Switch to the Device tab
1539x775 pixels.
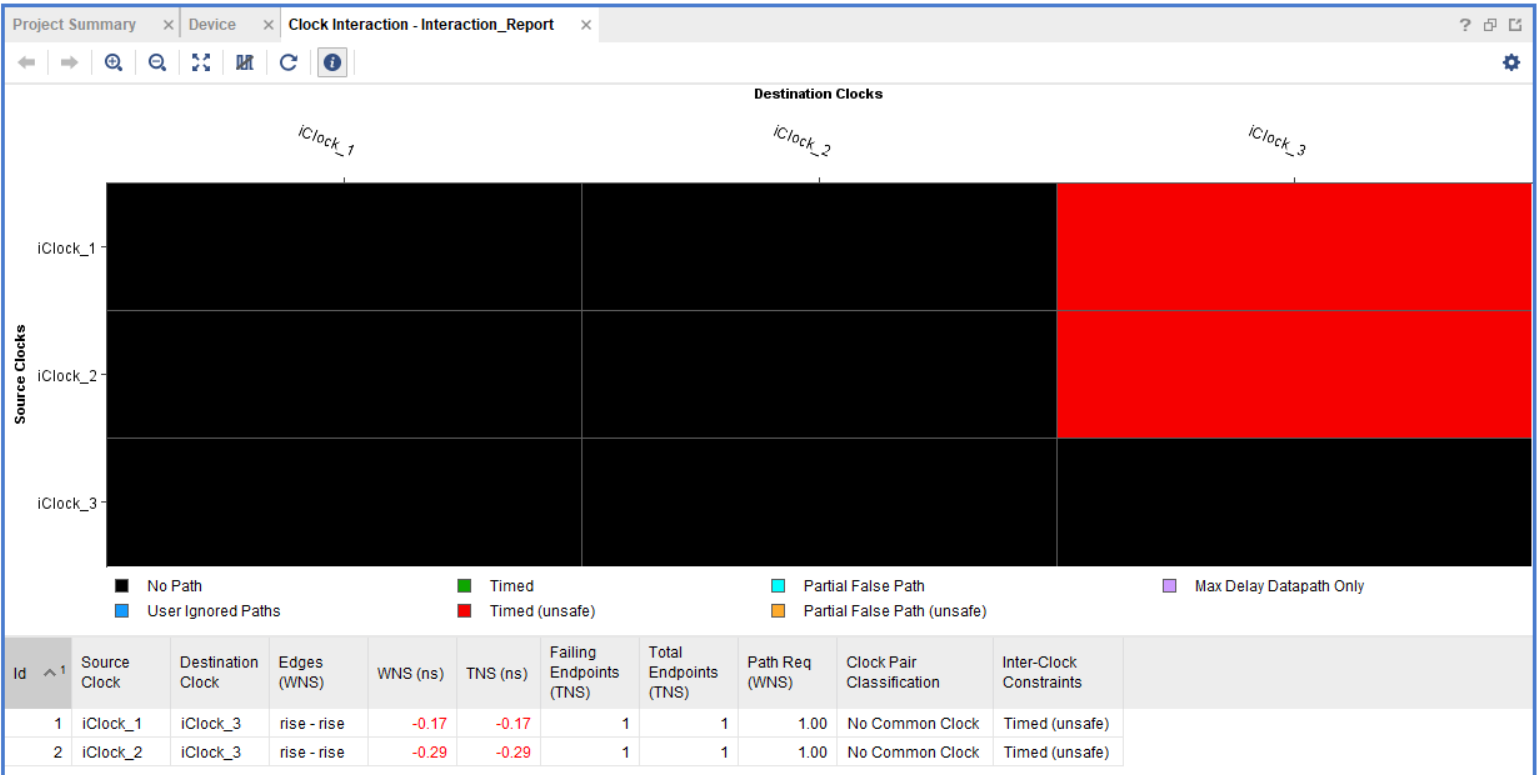coord(212,25)
